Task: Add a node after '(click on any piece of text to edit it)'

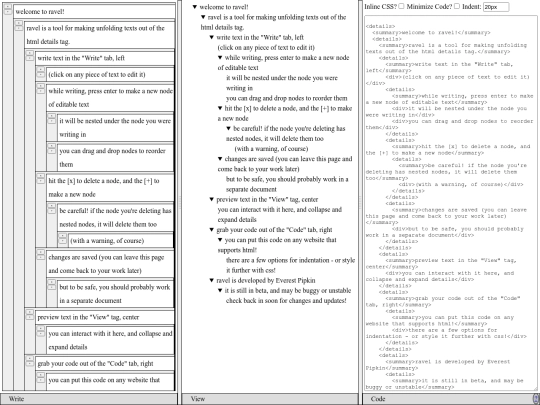Action: (41, 74)
